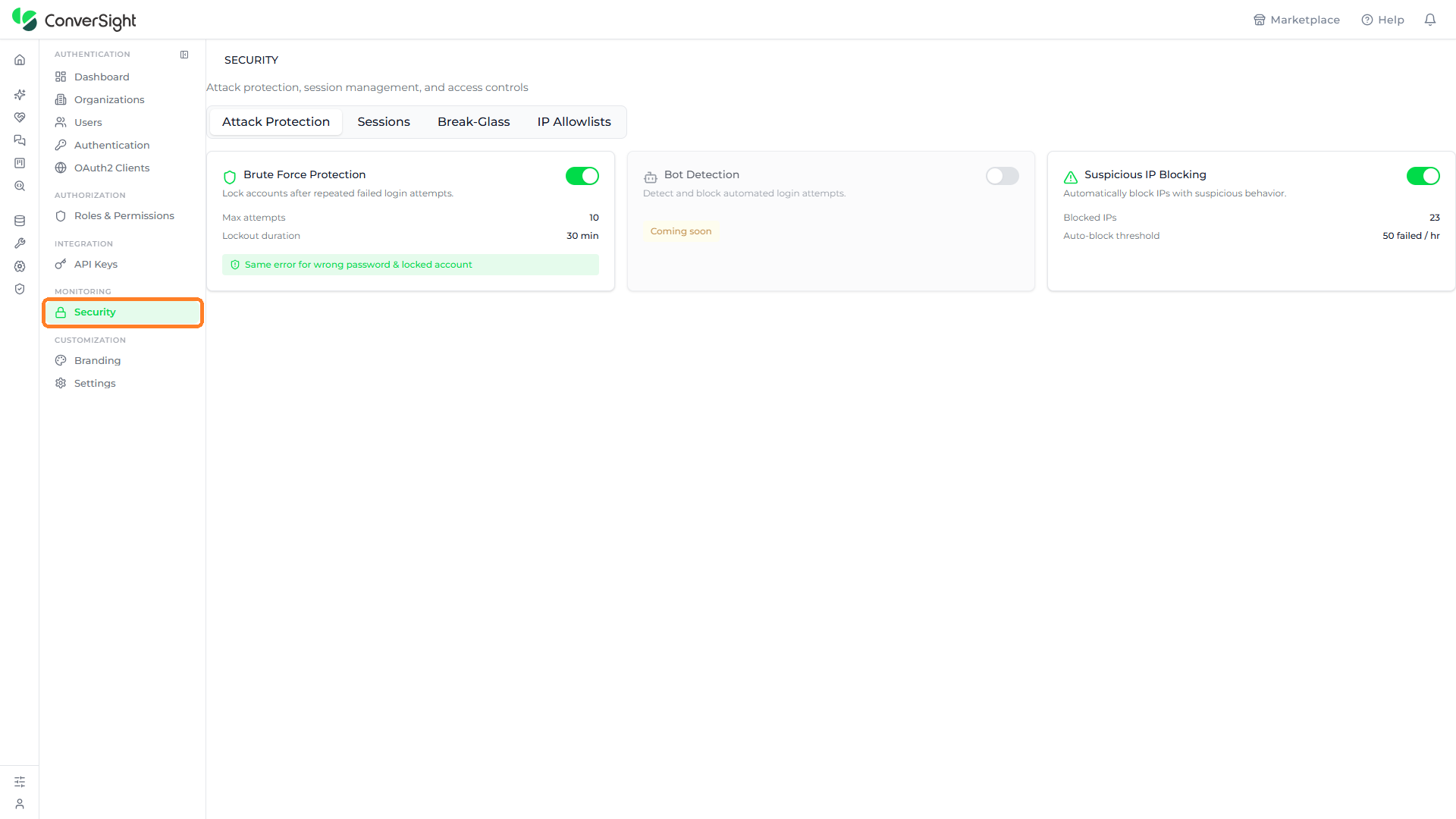Select Security in the sidebar
1456x819 pixels.
coord(123,312)
